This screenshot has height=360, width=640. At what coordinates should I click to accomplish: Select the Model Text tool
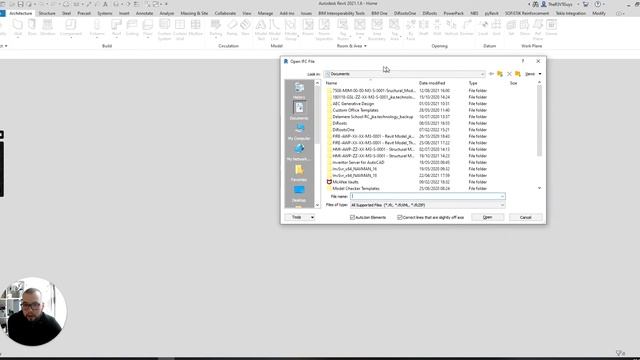click(x=261, y=29)
